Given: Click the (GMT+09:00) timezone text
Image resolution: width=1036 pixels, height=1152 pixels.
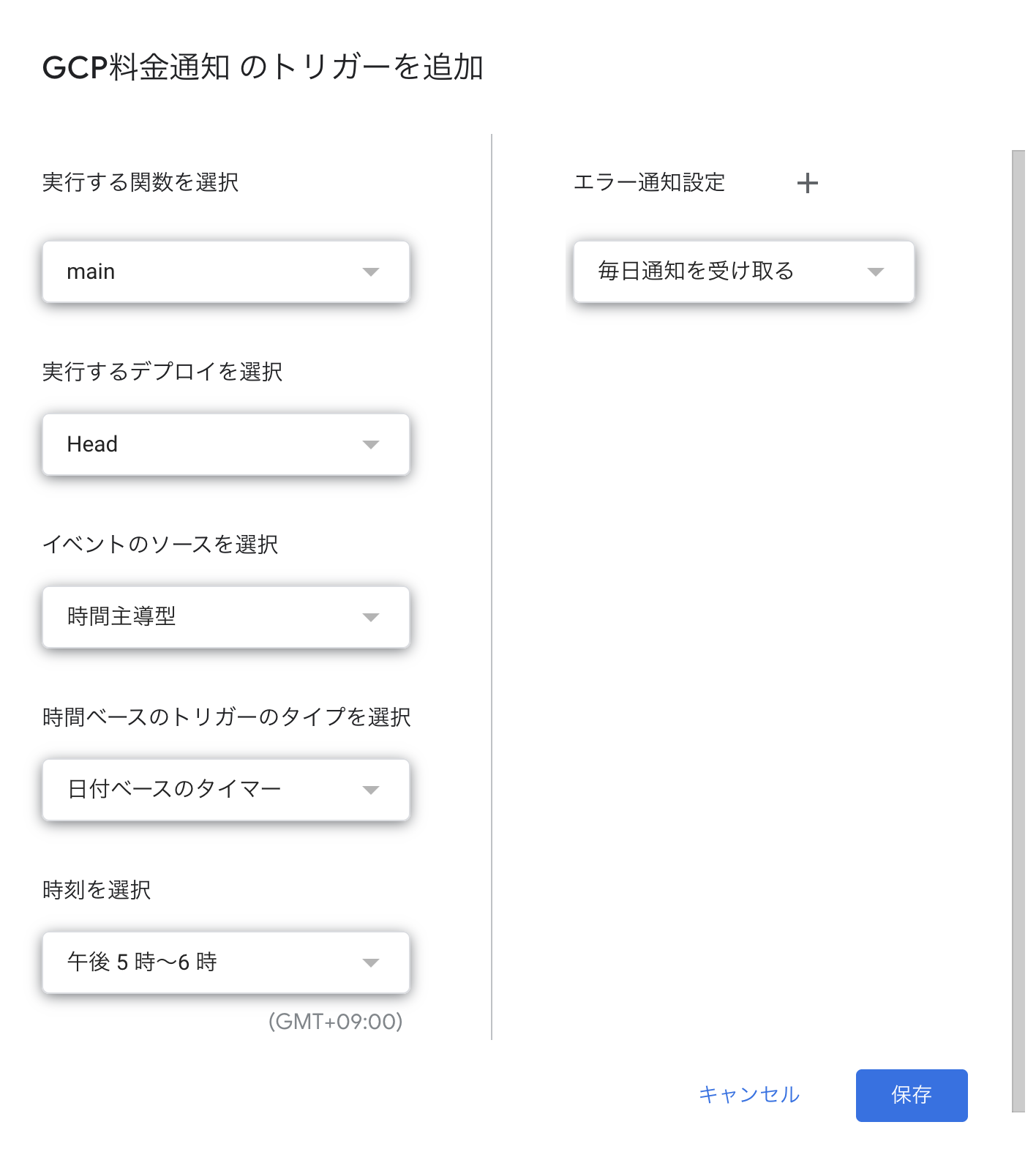Looking at the screenshot, I should pos(335,1022).
